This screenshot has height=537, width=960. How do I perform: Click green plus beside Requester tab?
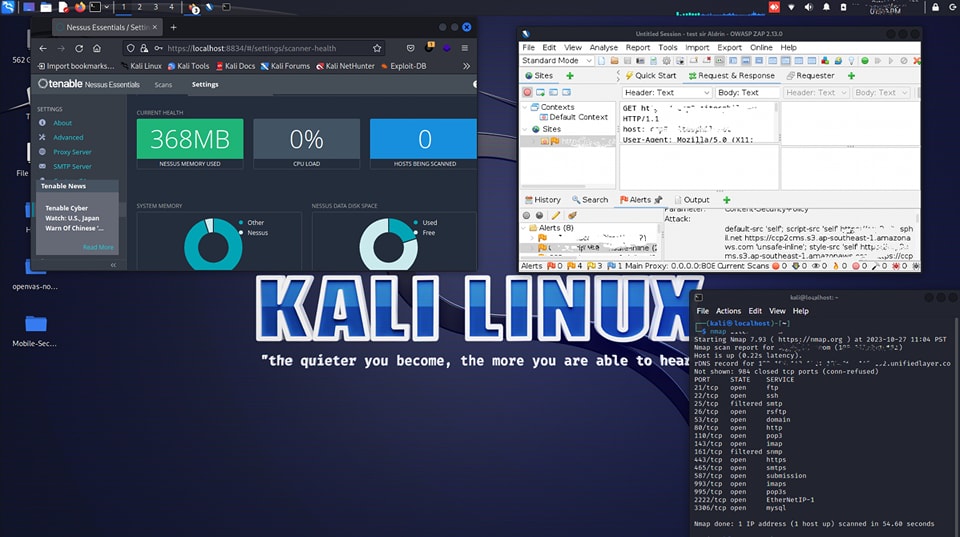pos(851,75)
